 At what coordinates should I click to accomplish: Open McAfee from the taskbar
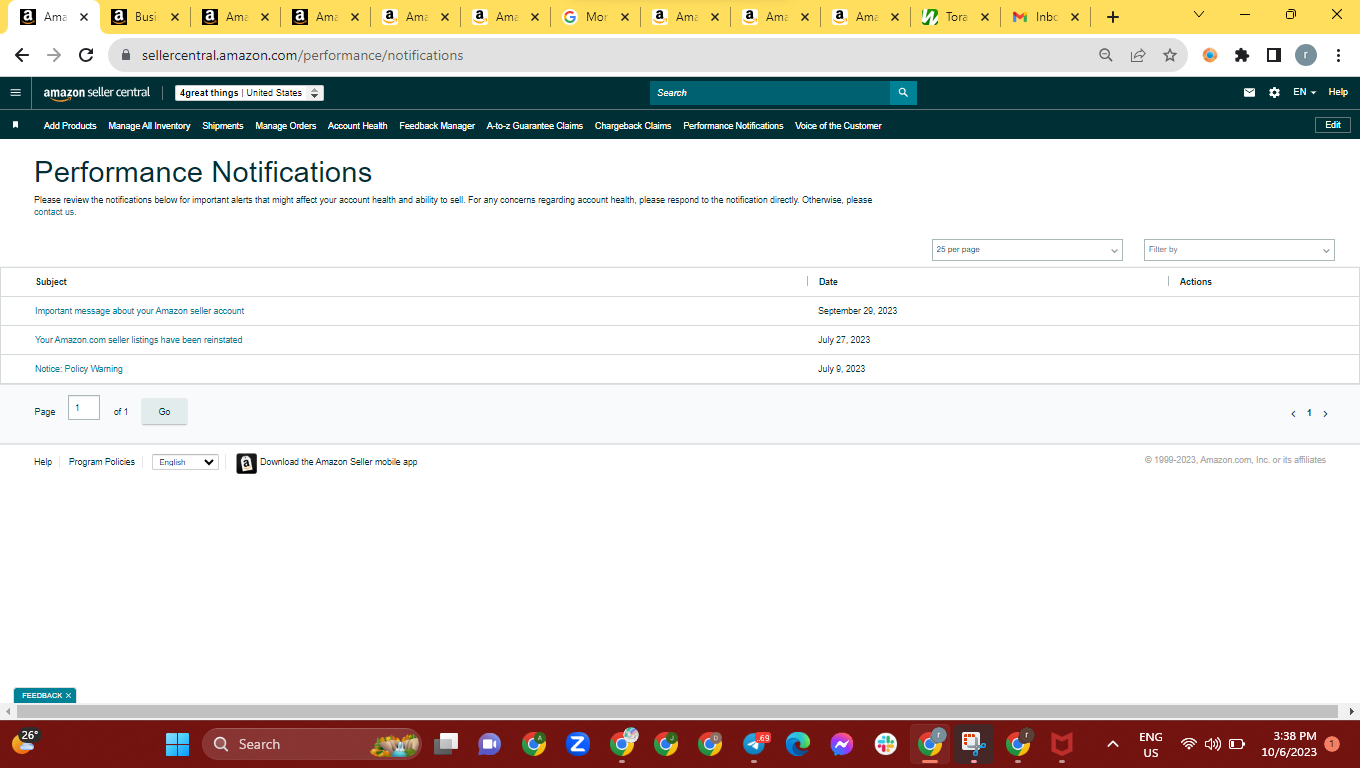(x=1061, y=744)
